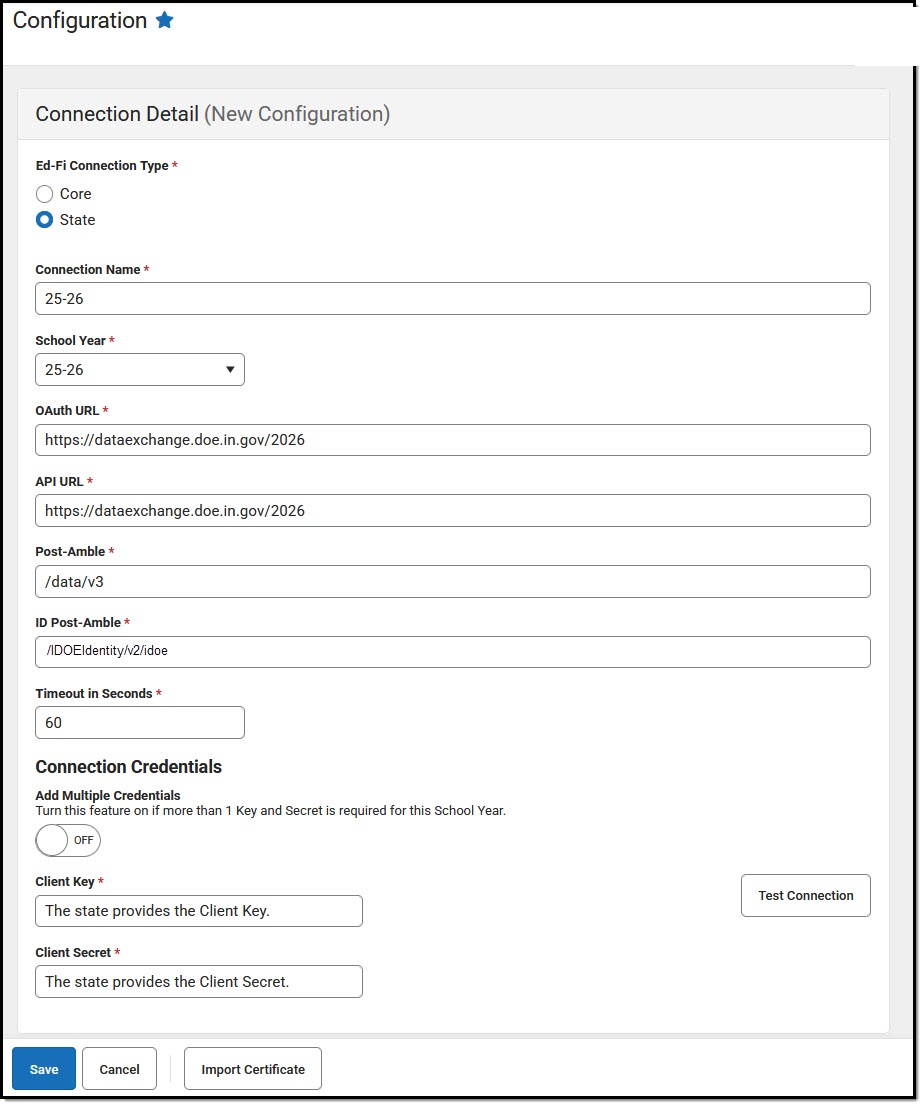Click the blue favorite star icon
Image resolution: width=923 pixels, height=1106 pixels.
[165, 21]
